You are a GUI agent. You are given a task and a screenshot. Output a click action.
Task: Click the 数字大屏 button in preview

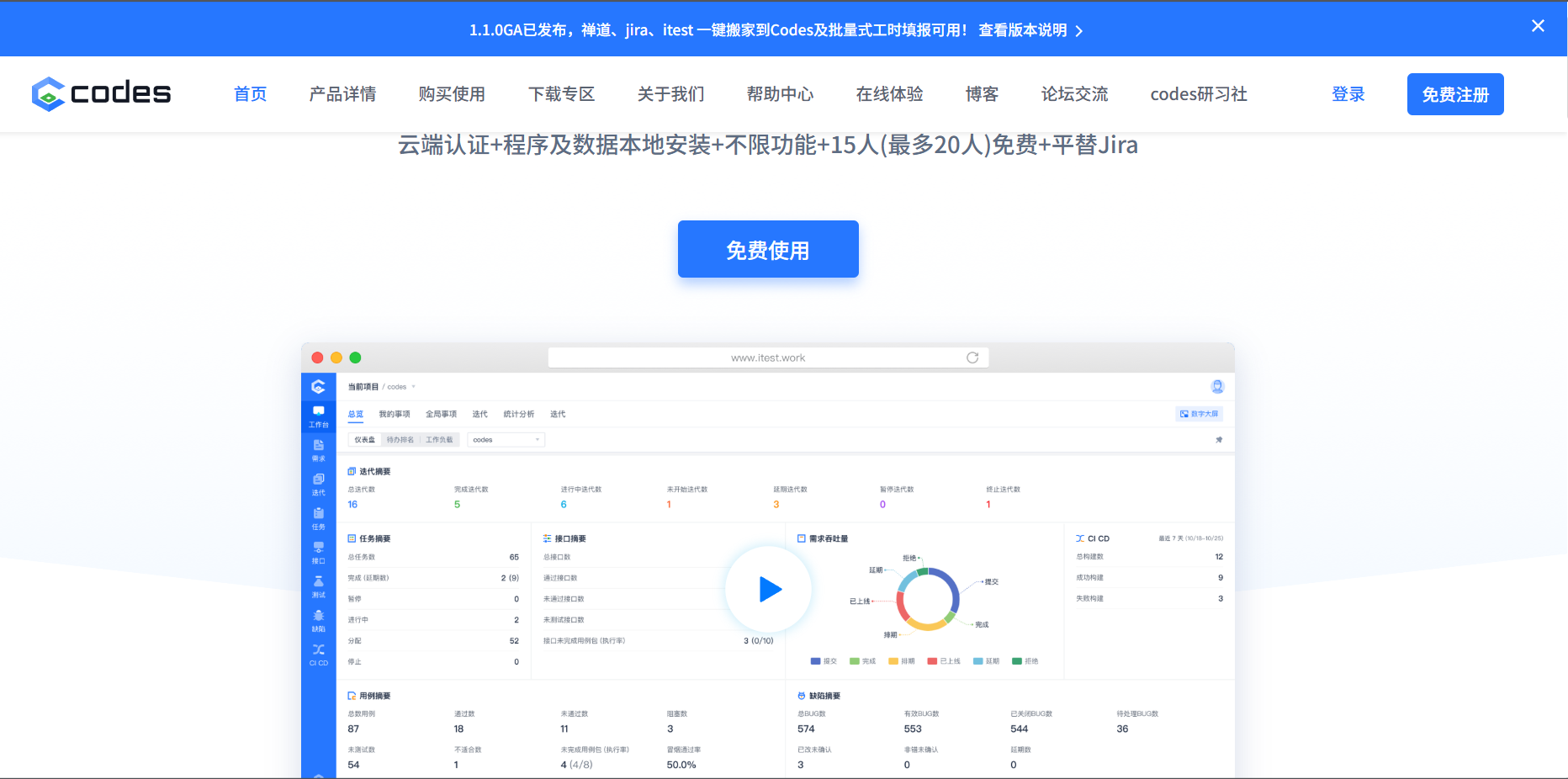click(x=1199, y=414)
